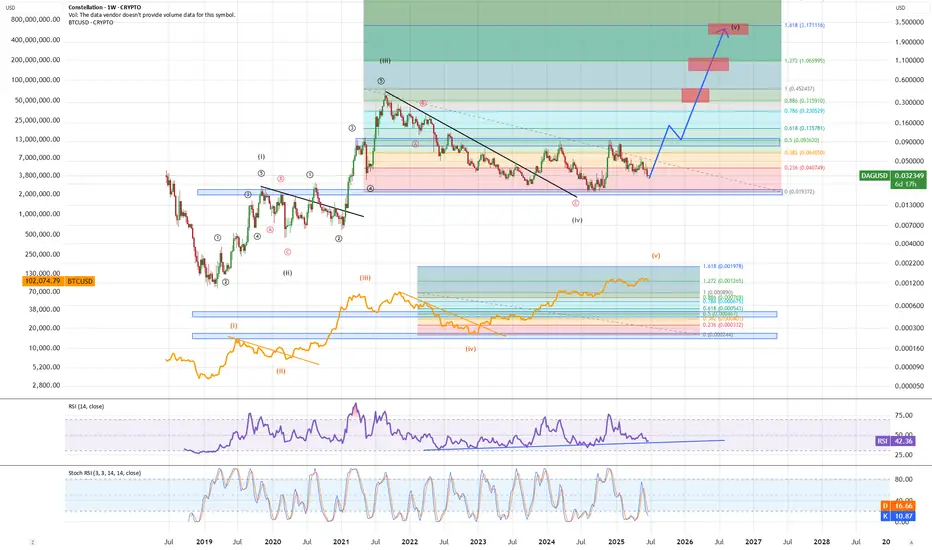Image resolution: width=932 pixels, height=550 pixels.
Task: Click the 0.786 (0.230529) Fibonacci label
Action: (x=804, y=111)
